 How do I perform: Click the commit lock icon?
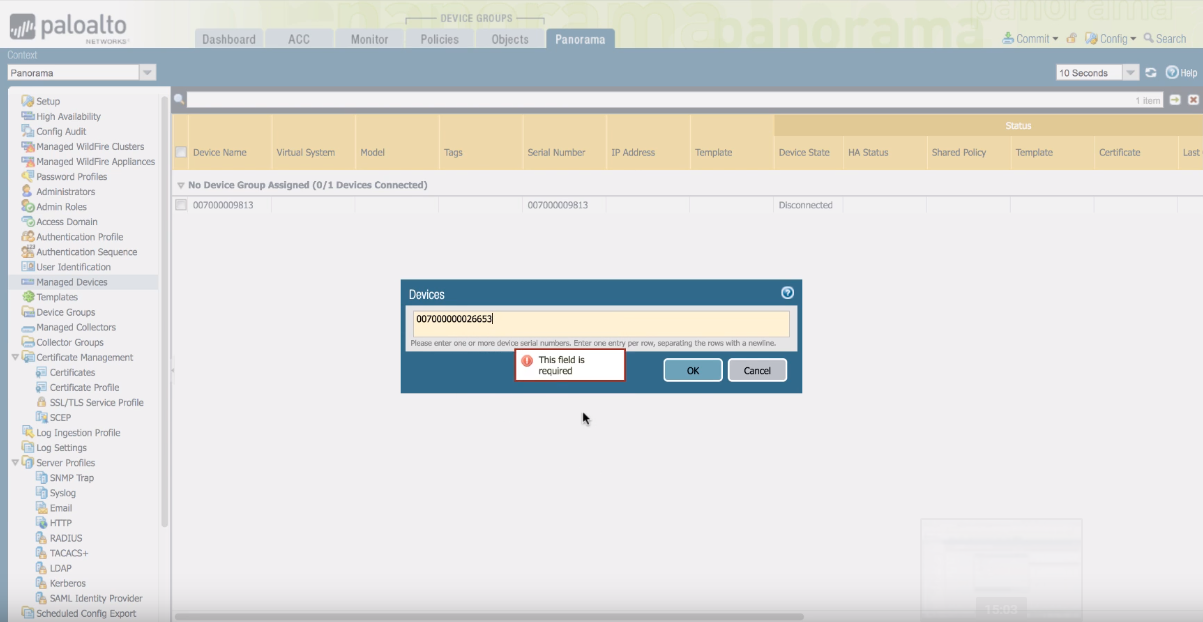(x=1071, y=39)
